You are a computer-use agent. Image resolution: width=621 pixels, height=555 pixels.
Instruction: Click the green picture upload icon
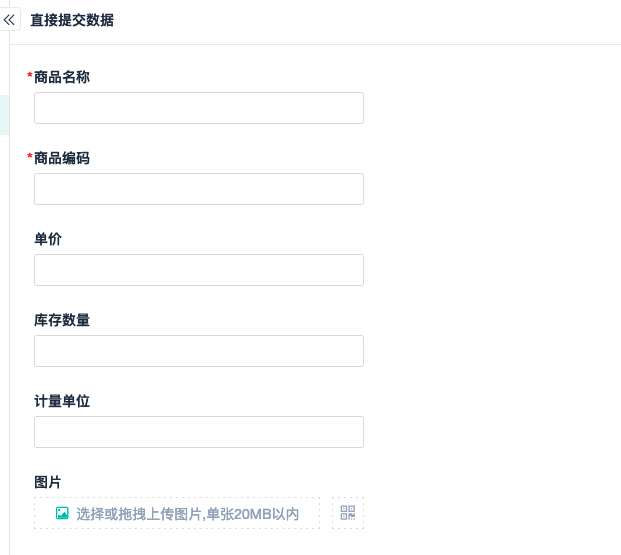62,513
